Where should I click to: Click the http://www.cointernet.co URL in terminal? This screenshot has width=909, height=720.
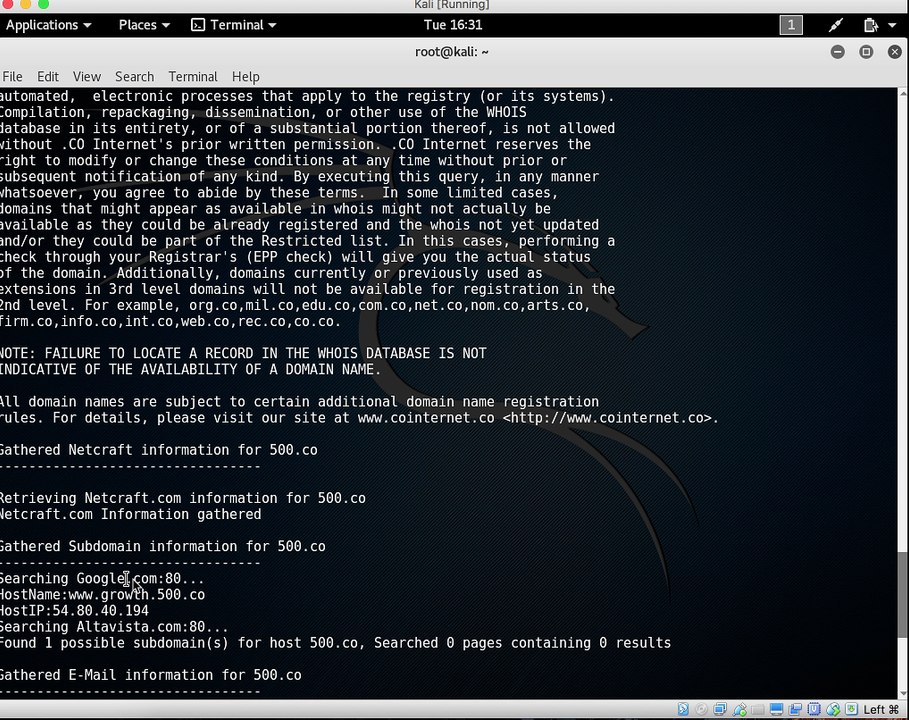(x=611, y=418)
